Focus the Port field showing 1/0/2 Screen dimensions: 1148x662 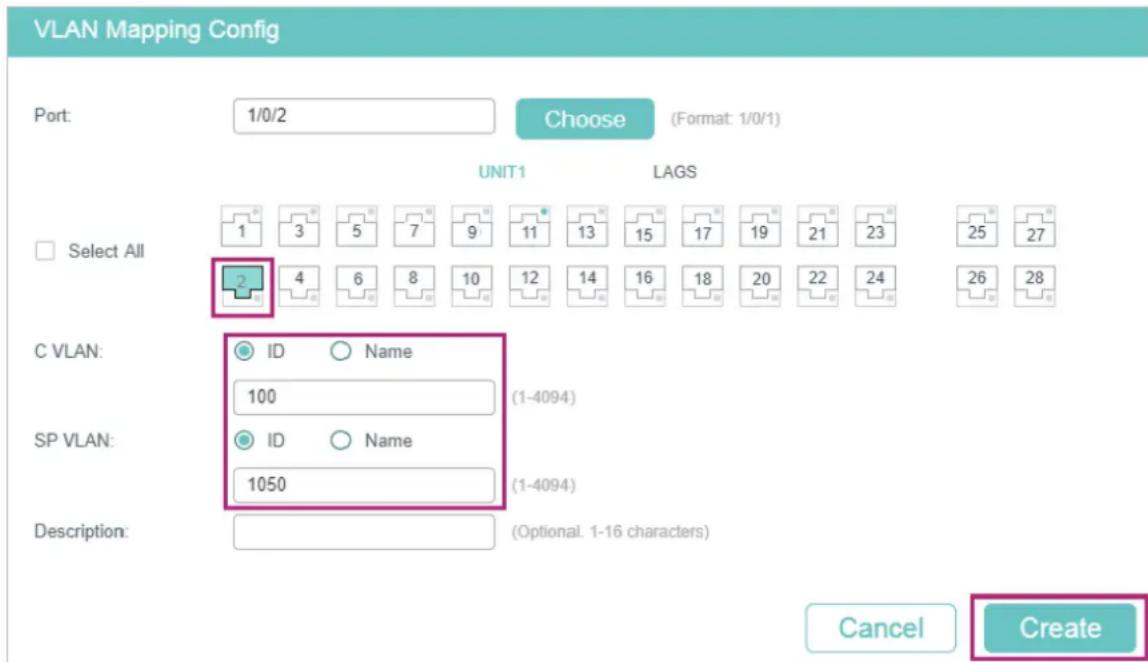364,116
